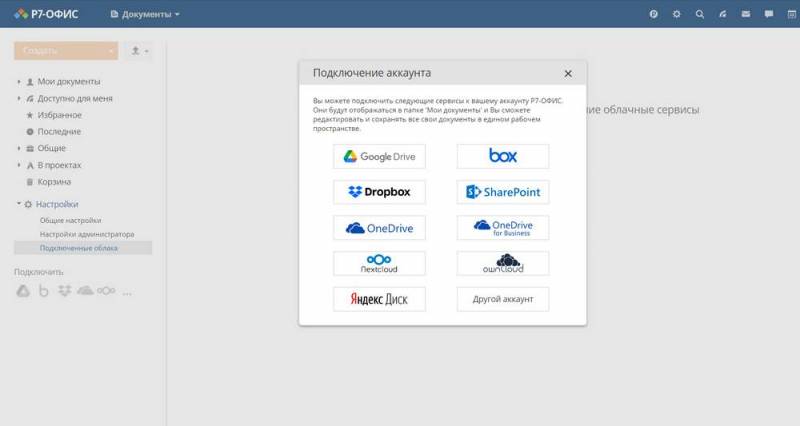Close the Подключение аккаунта dialog
Viewport: 800px width, 426px height.
click(x=568, y=73)
